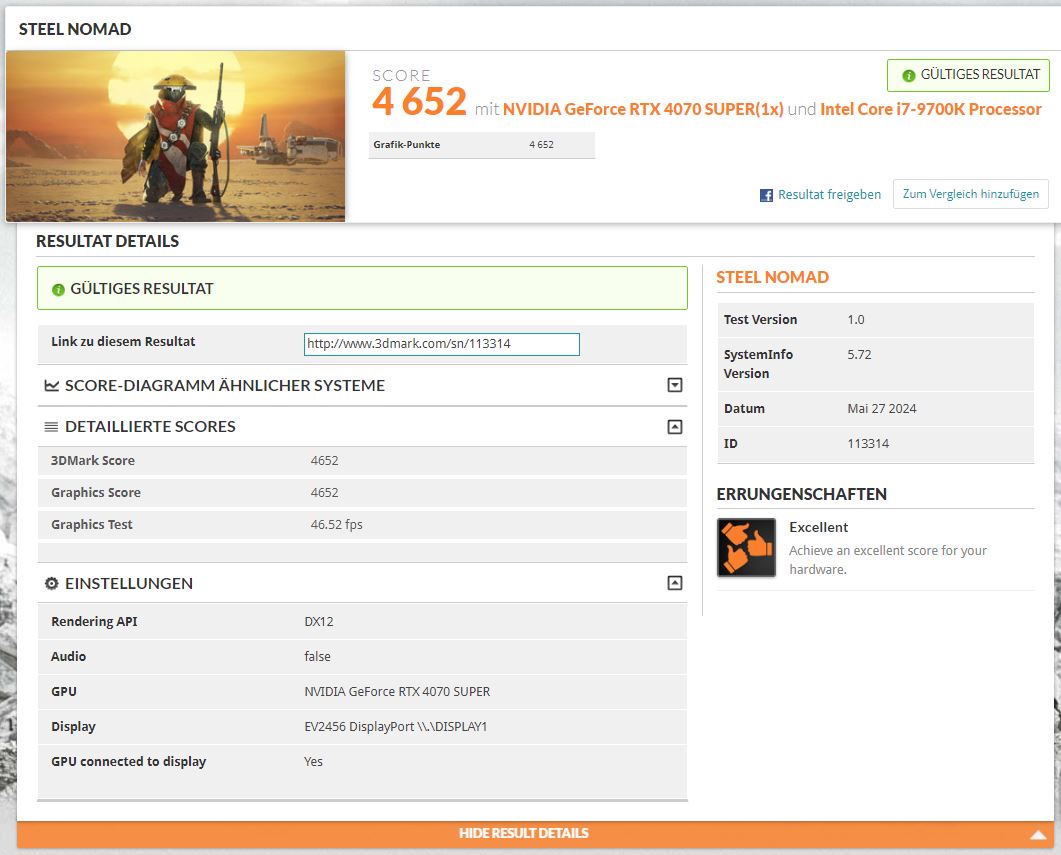
Task: Click Hide Result Details bar
Action: click(535, 834)
